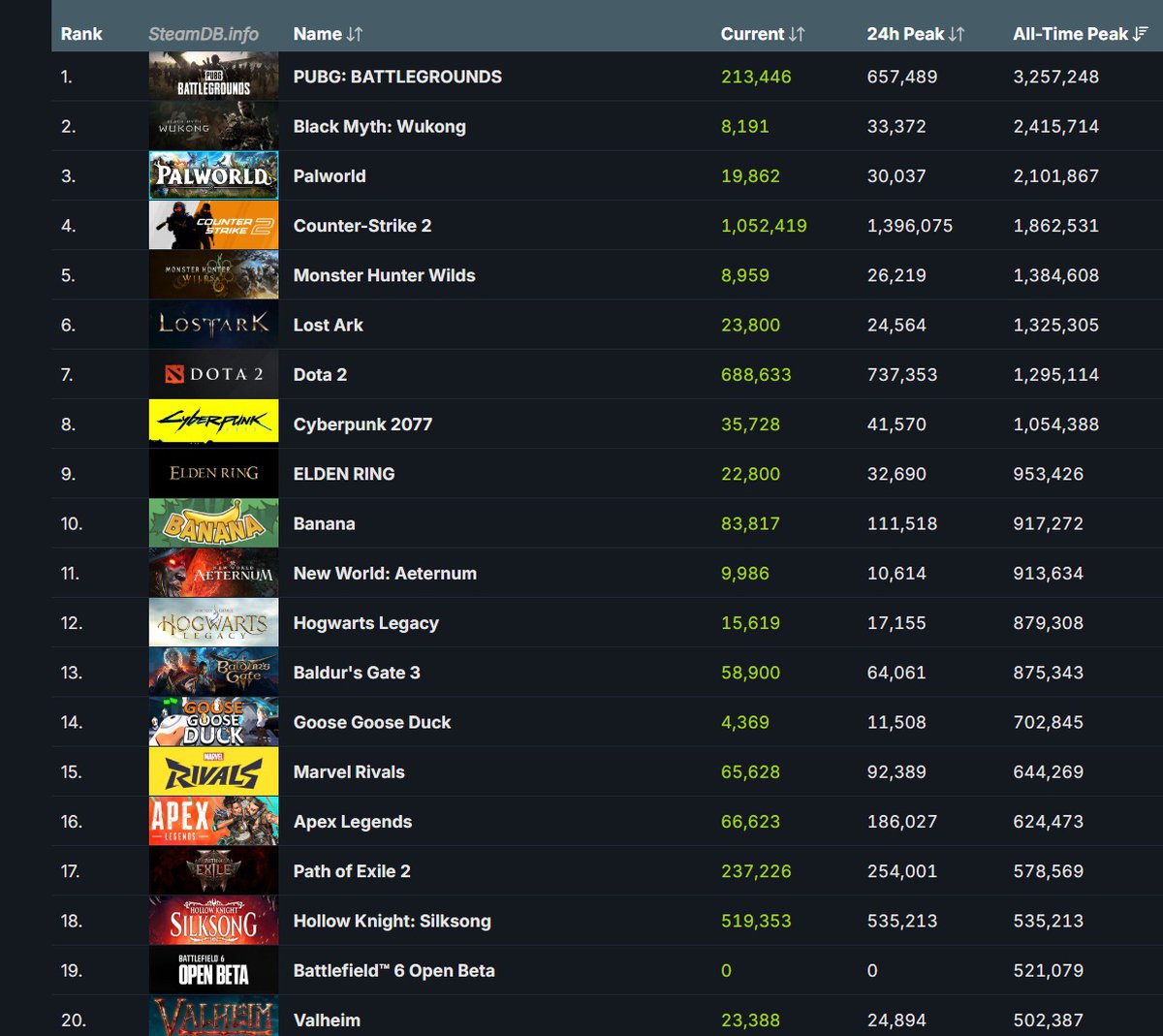Sort by 24h Peak column header
This screenshot has width=1163, height=1036.
[915, 34]
